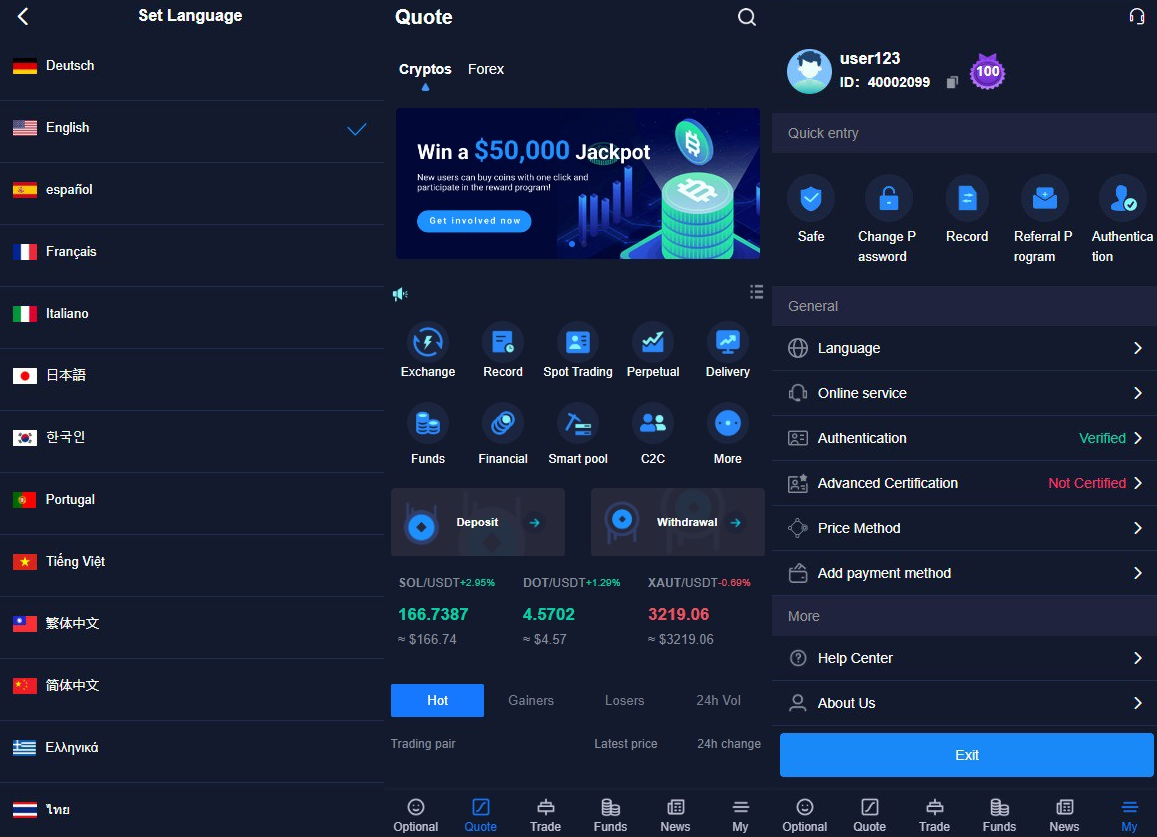The image size is (1157, 837).
Task: Click the search magnifier in Quote header
Action: pos(746,17)
